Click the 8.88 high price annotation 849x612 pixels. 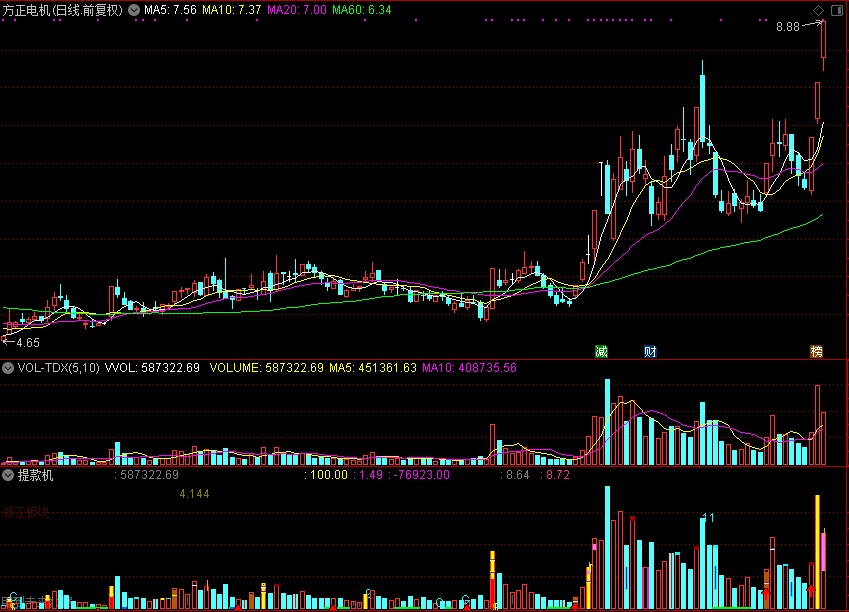coord(788,27)
